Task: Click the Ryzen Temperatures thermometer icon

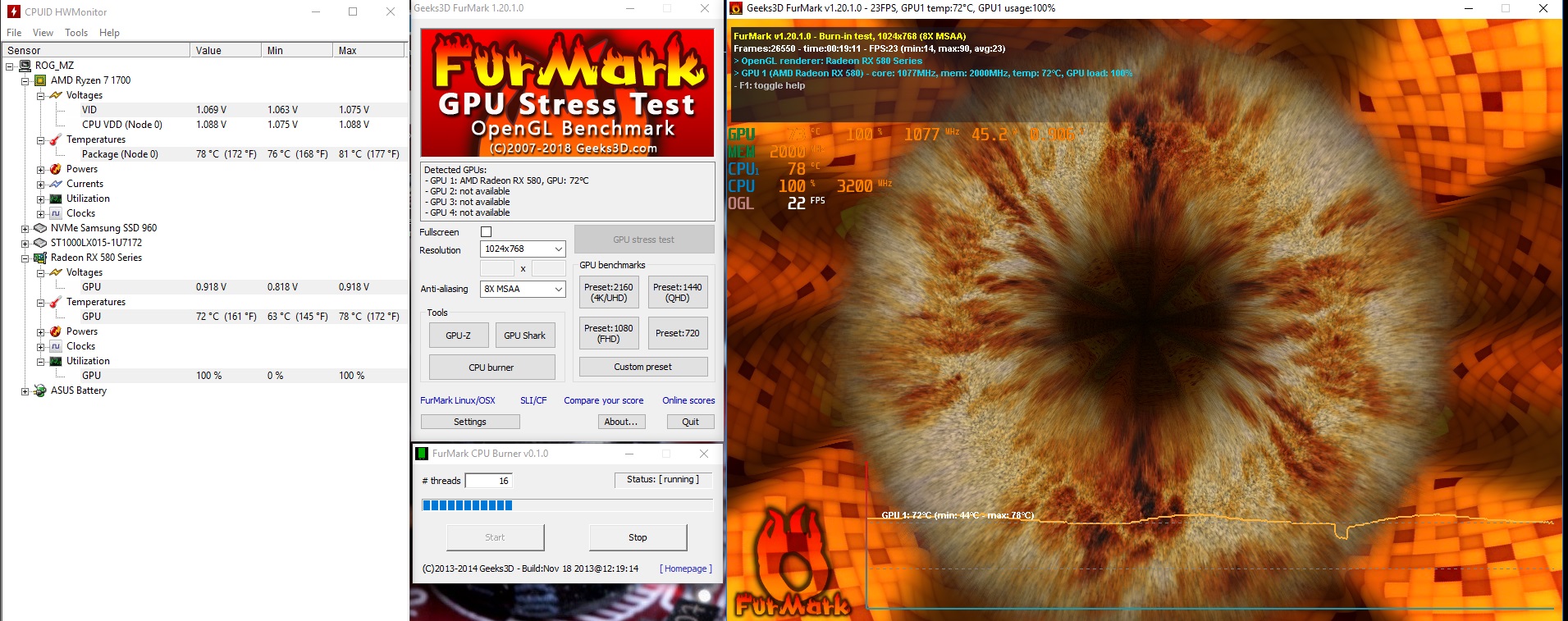Action: coord(56,139)
